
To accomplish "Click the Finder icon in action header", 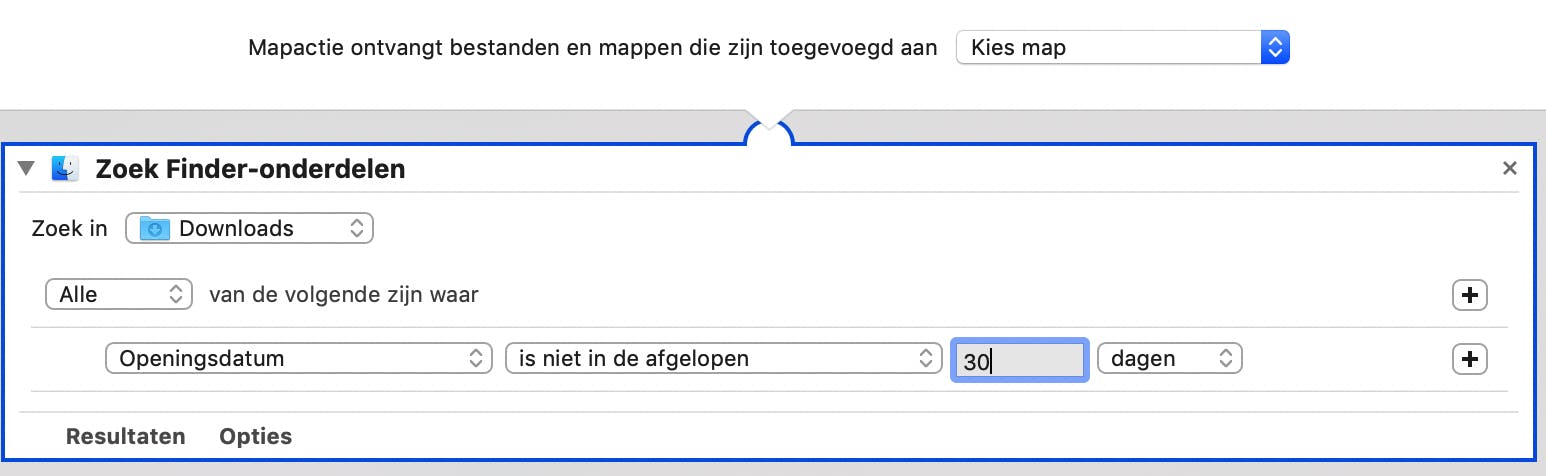I will pyautogui.click(x=65, y=169).
